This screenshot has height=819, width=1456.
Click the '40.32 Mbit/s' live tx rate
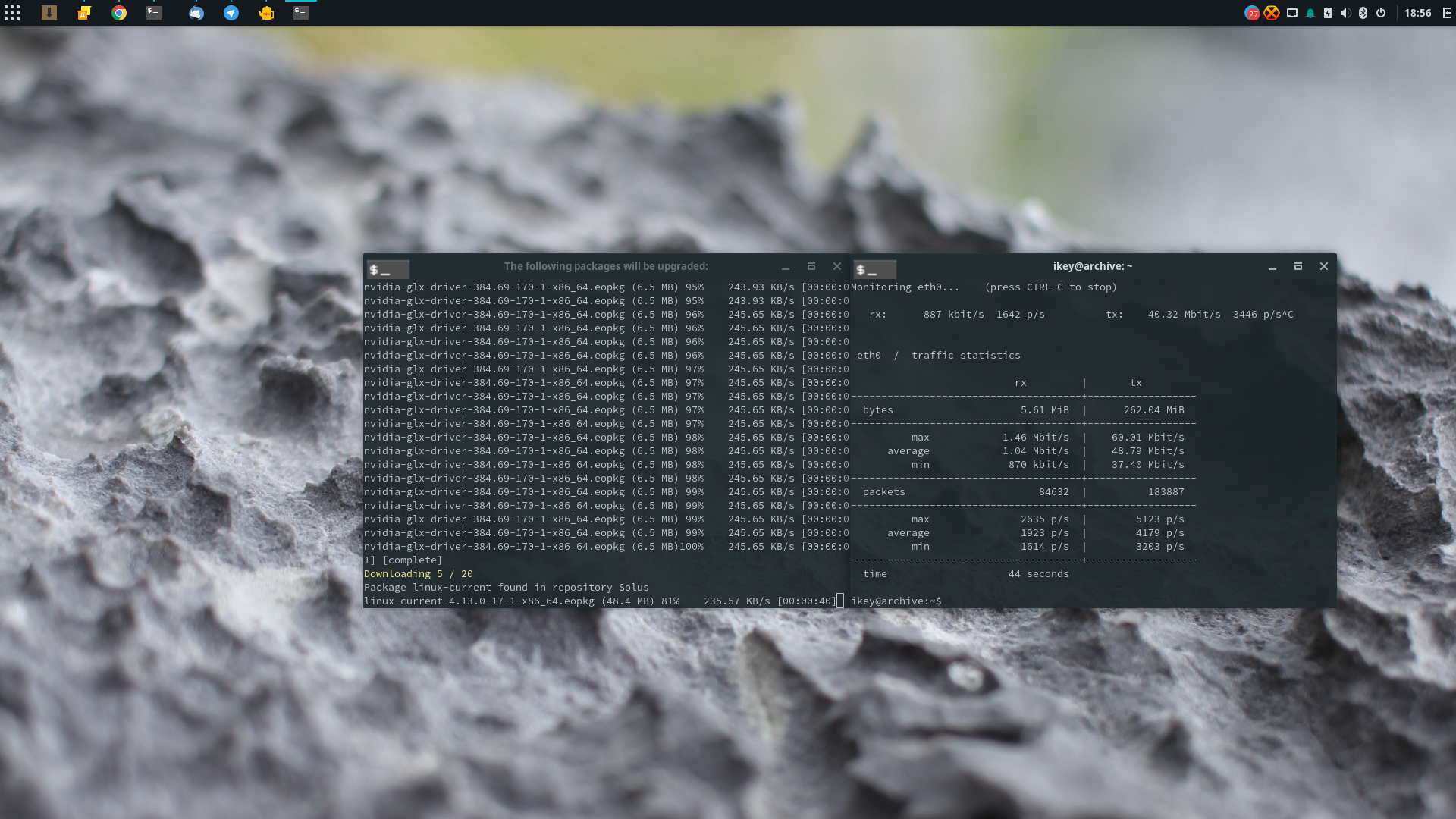coord(1185,315)
